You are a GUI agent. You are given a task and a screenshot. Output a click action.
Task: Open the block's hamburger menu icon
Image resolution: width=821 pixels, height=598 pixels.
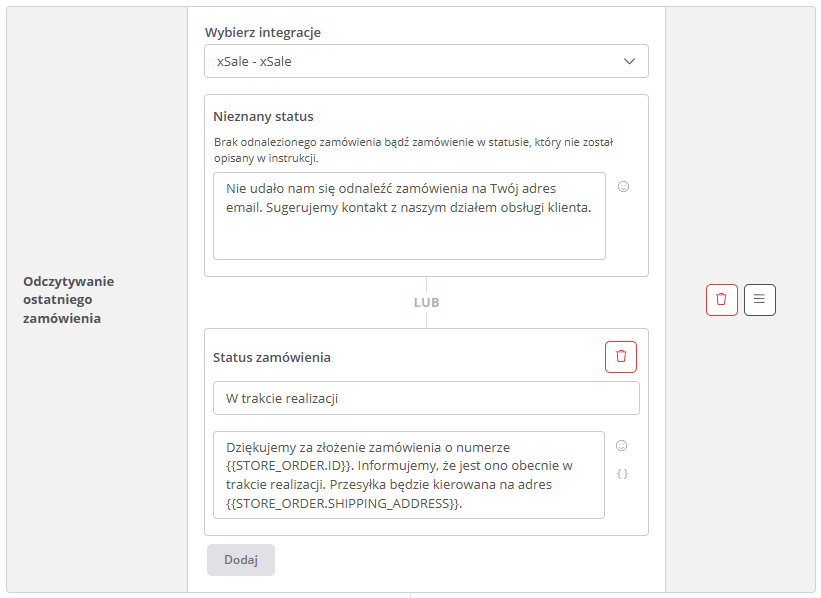coord(759,300)
